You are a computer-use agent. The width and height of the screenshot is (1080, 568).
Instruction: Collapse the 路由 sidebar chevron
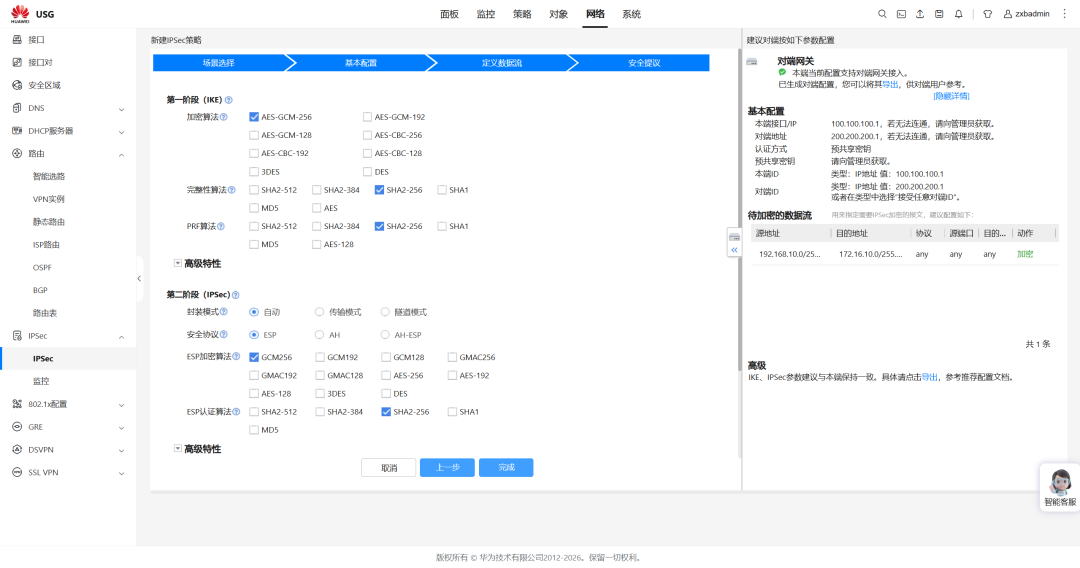(x=121, y=154)
